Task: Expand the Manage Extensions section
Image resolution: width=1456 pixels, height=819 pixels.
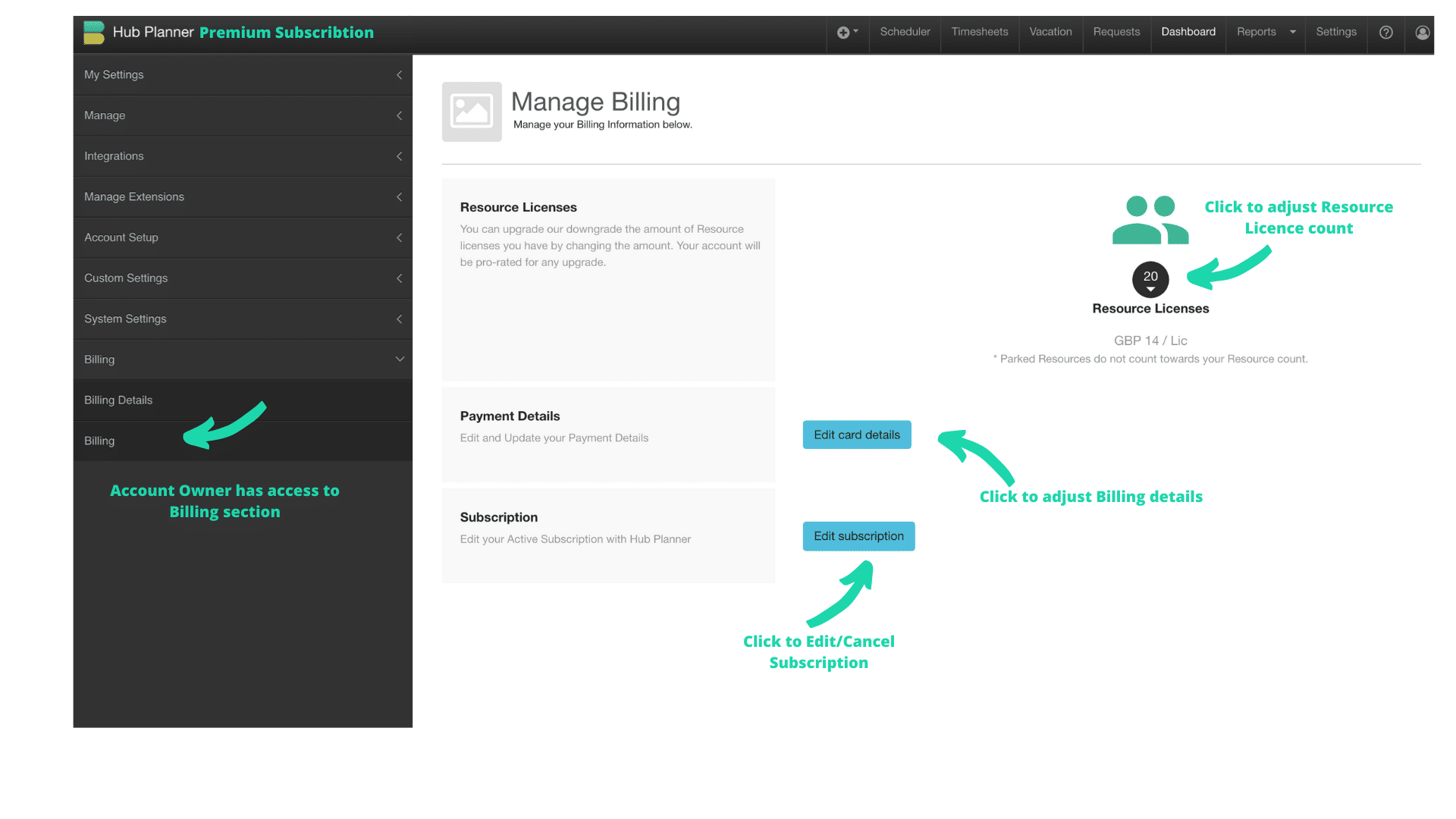Action: pos(243,196)
